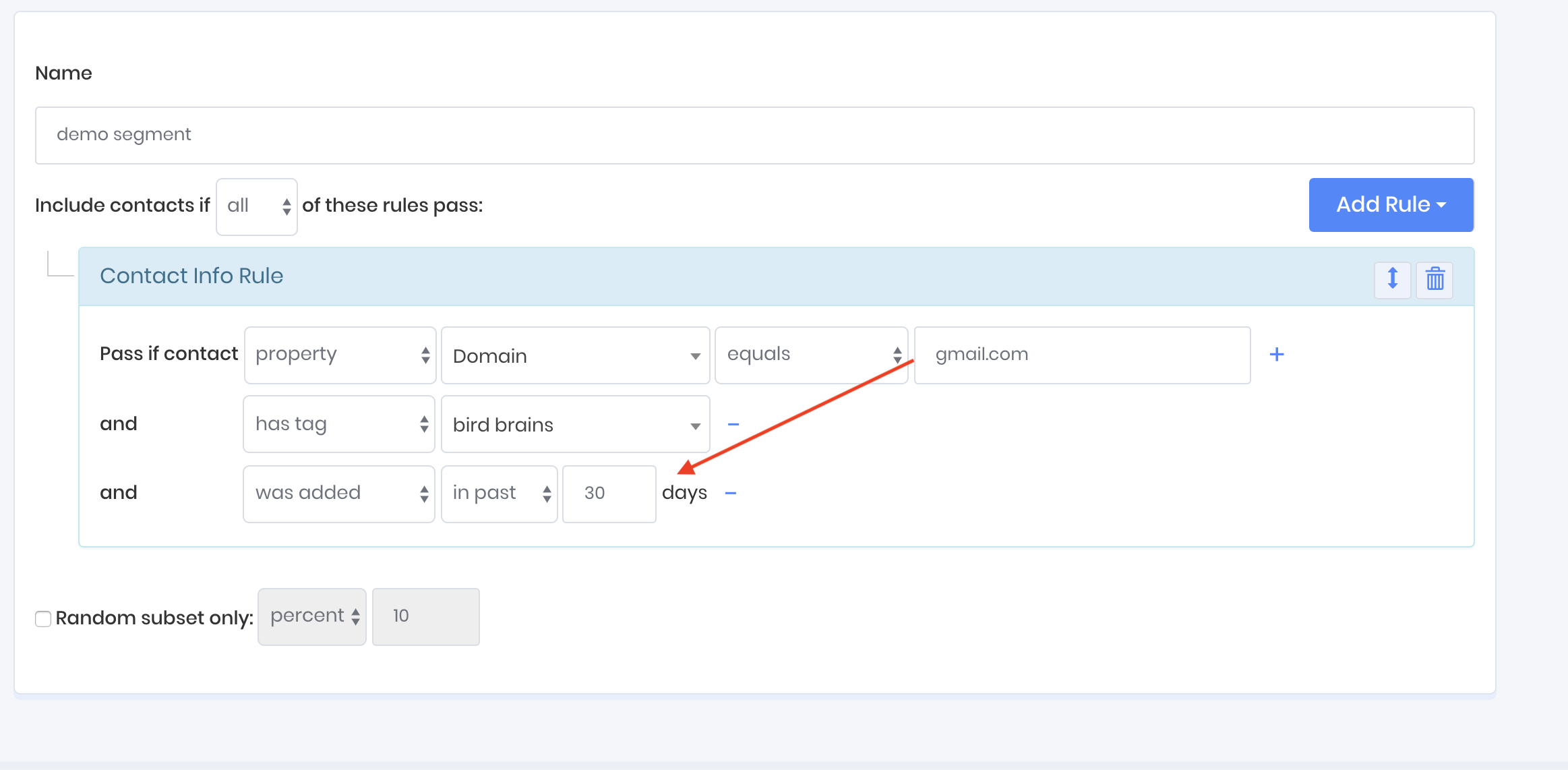Expand the Domain field dropdown
Screen dimensions: 1568x770
(x=575, y=355)
